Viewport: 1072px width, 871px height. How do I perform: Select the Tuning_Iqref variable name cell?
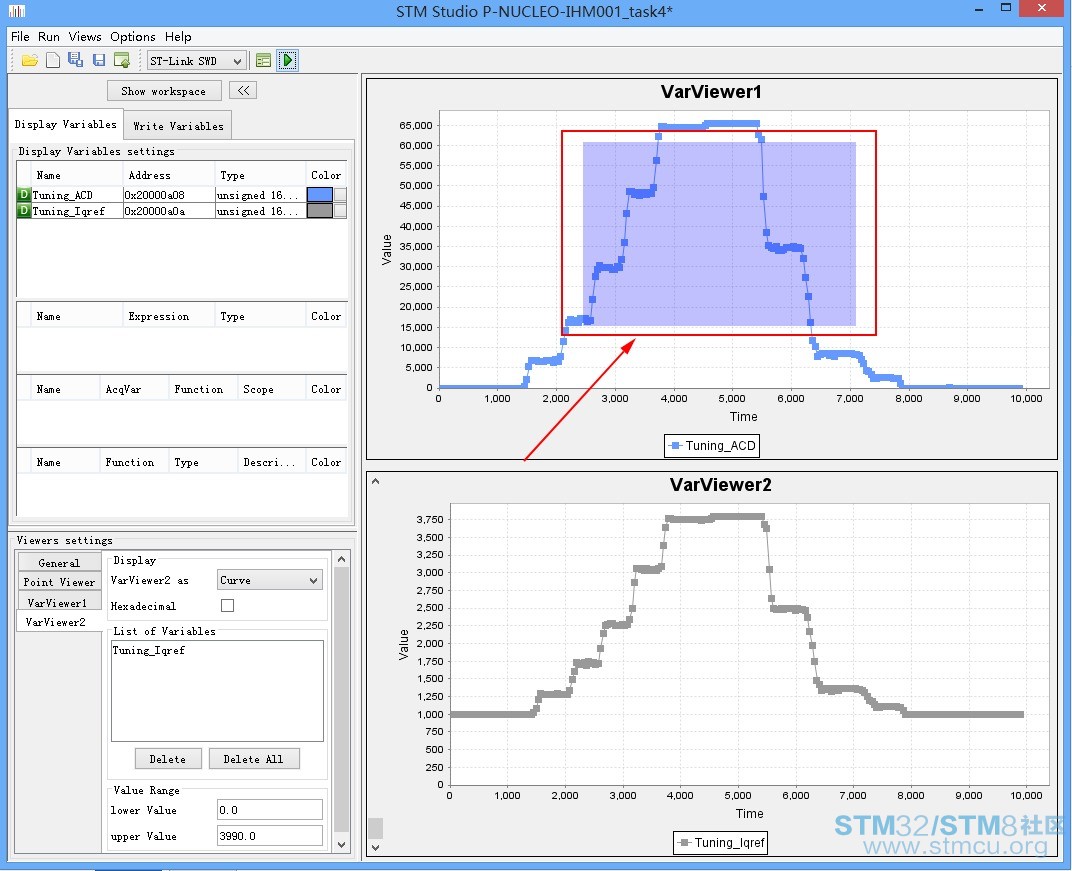(x=77, y=211)
